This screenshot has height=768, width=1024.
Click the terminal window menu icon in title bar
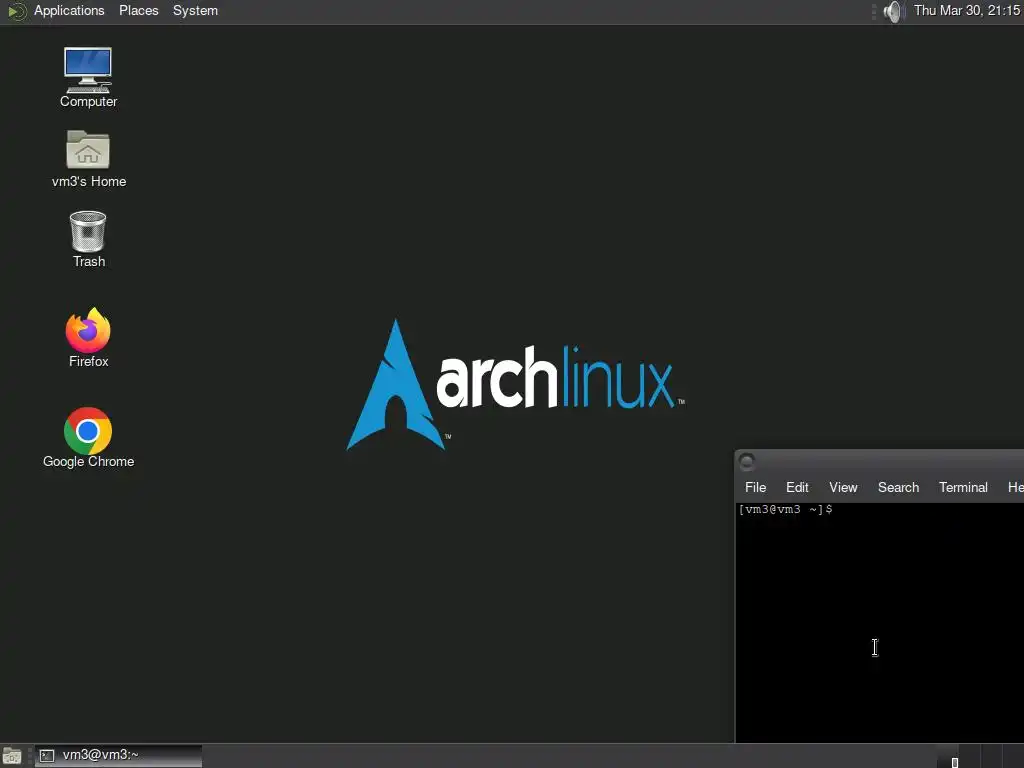[747, 462]
